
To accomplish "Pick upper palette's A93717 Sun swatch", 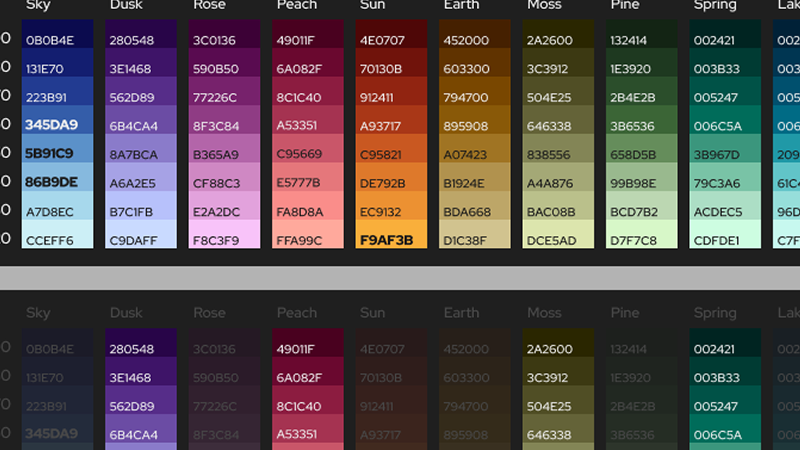I will (x=391, y=120).
